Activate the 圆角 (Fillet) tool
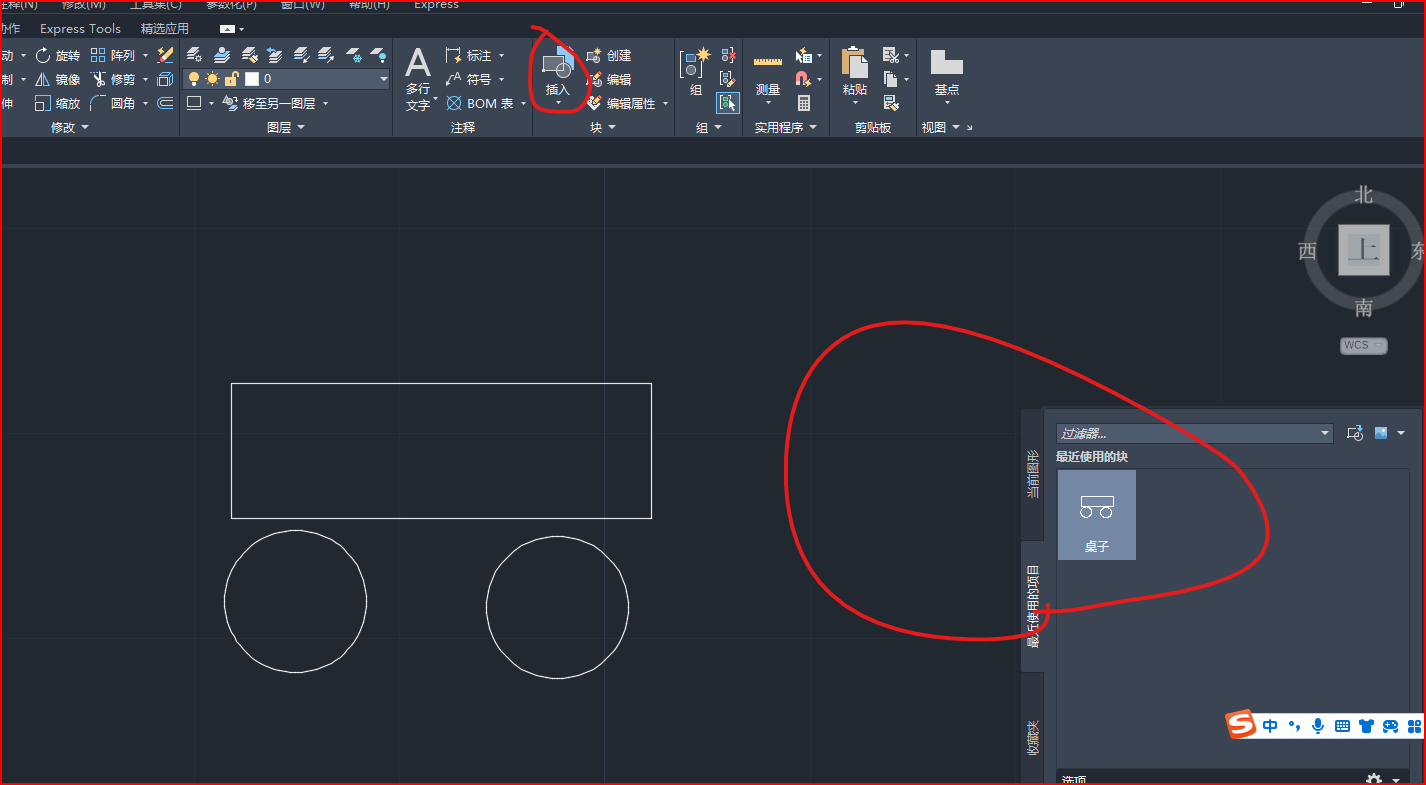The image size is (1426, 785). [113, 103]
